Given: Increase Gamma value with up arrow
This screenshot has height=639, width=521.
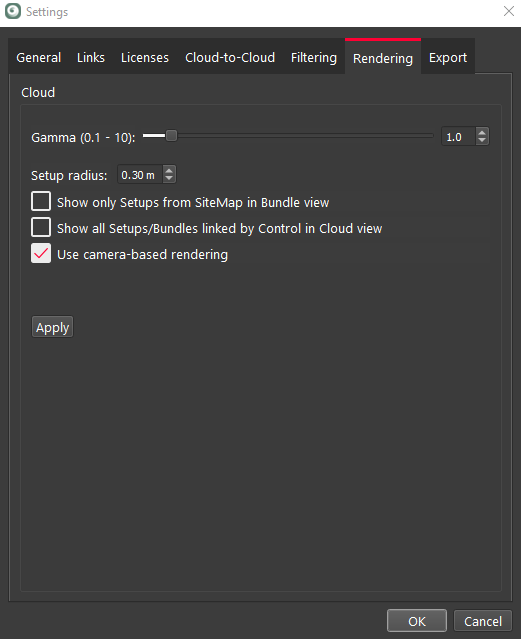Looking at the screenshot, I should click(x=482, y=132).
